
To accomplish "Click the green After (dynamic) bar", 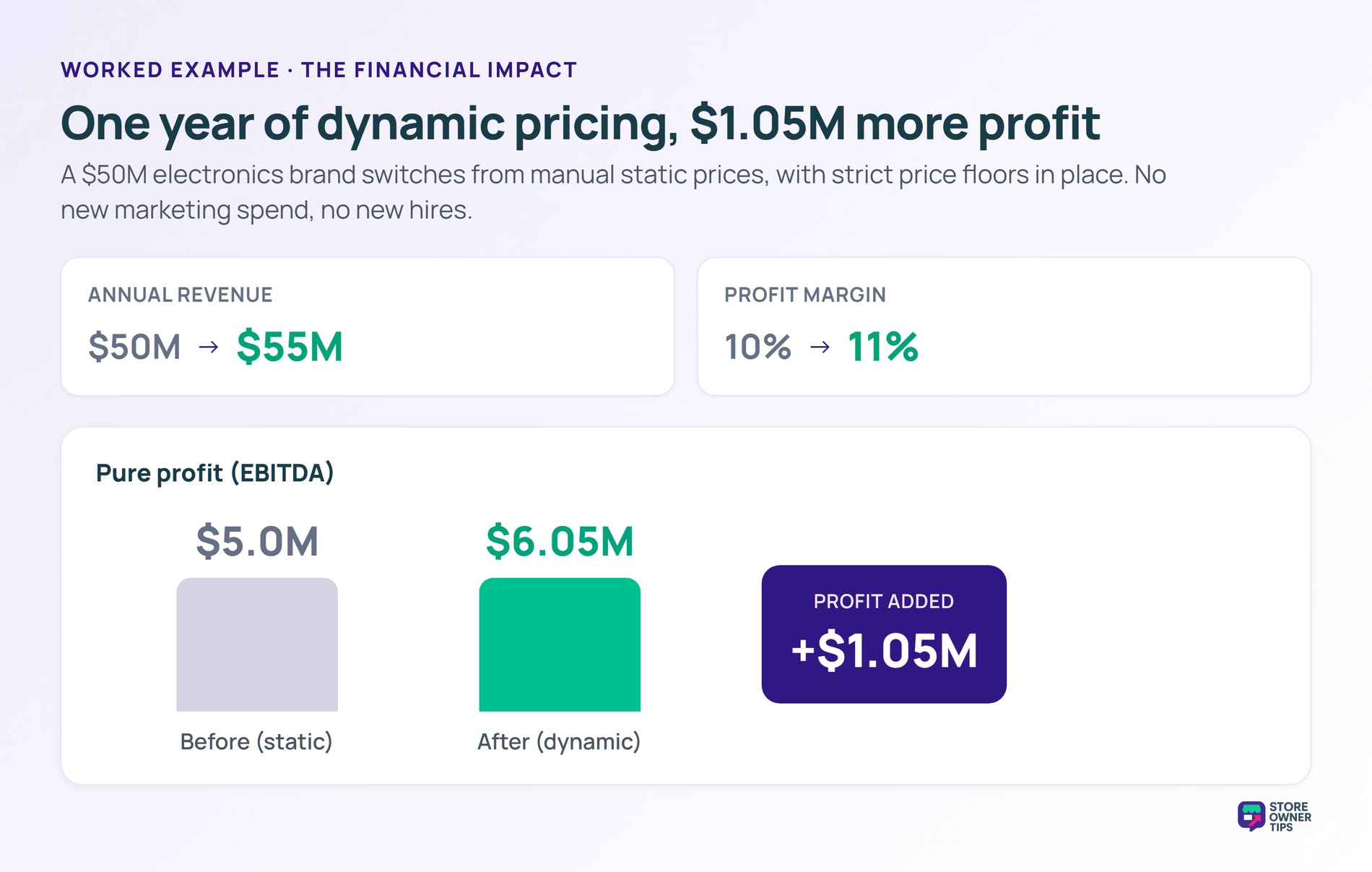I will [560, 644].
